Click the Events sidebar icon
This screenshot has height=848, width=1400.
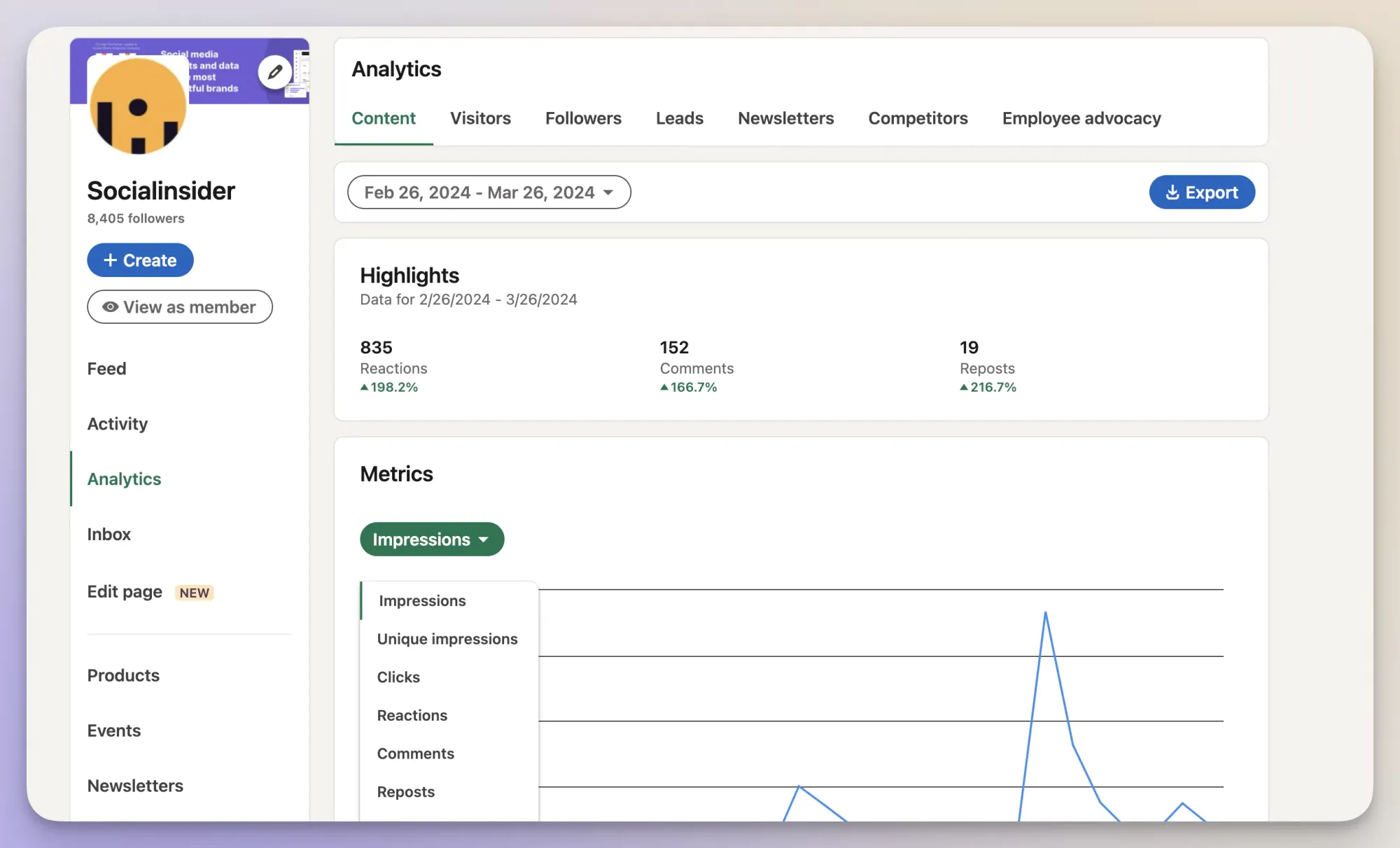pos(113,730)
